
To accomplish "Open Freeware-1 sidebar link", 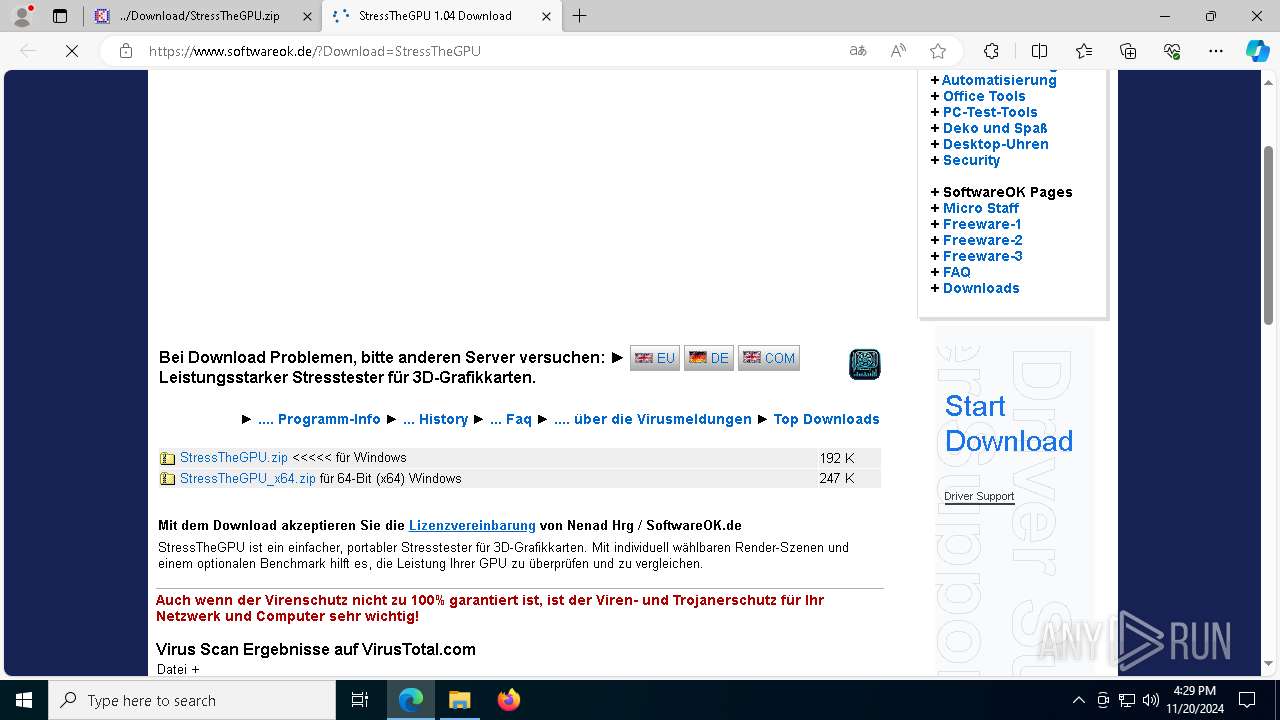I will pyautogui.click(x=982, y=224).
